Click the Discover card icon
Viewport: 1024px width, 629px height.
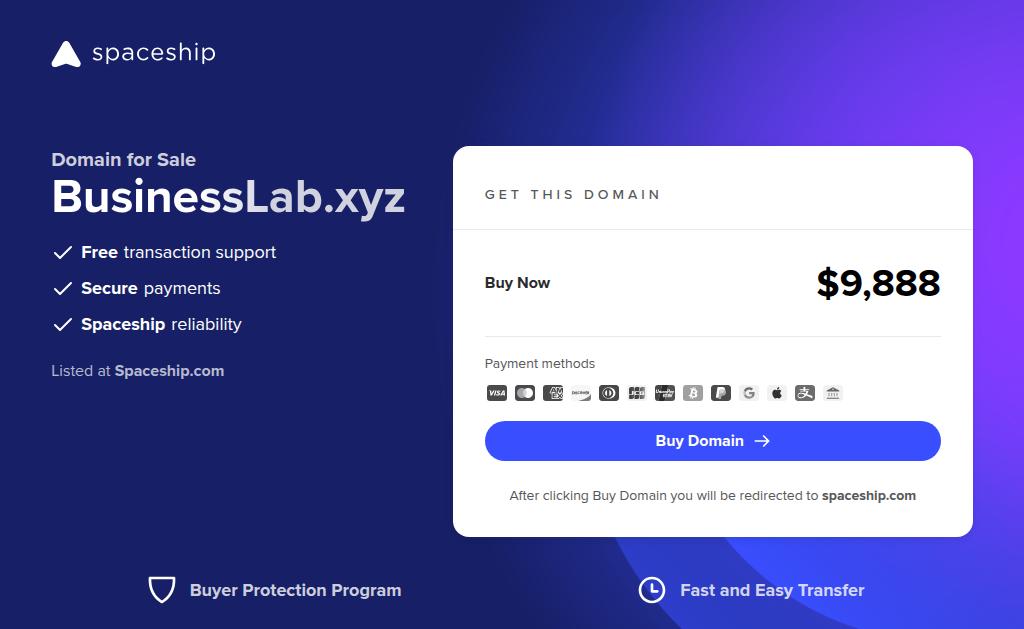click(581, 393)
